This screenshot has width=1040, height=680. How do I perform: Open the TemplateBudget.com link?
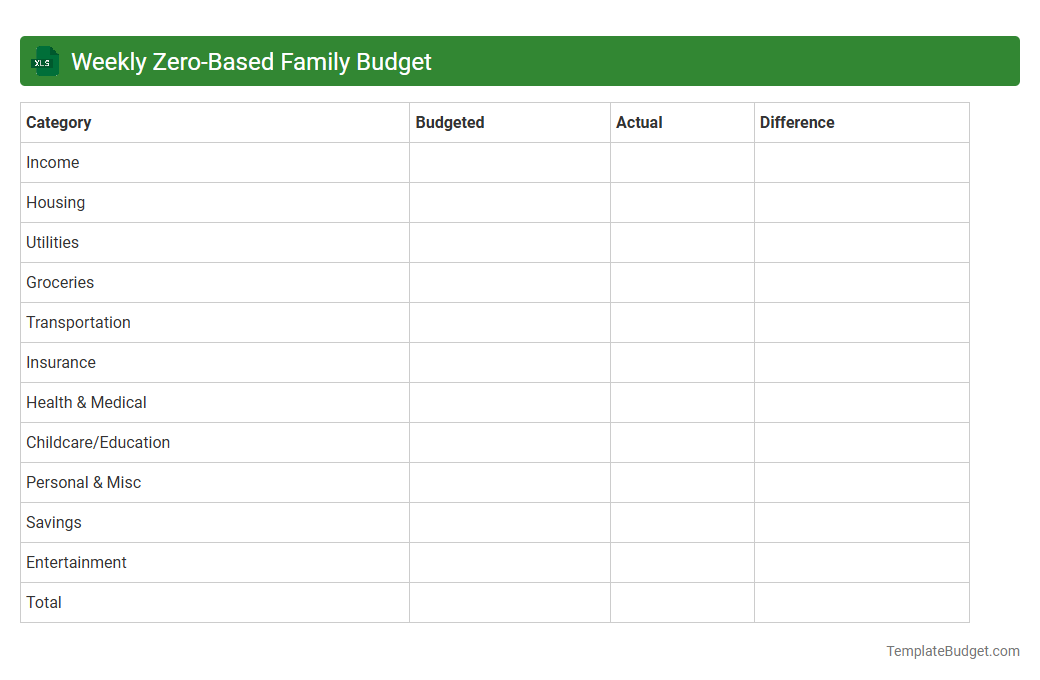(951, 650)
